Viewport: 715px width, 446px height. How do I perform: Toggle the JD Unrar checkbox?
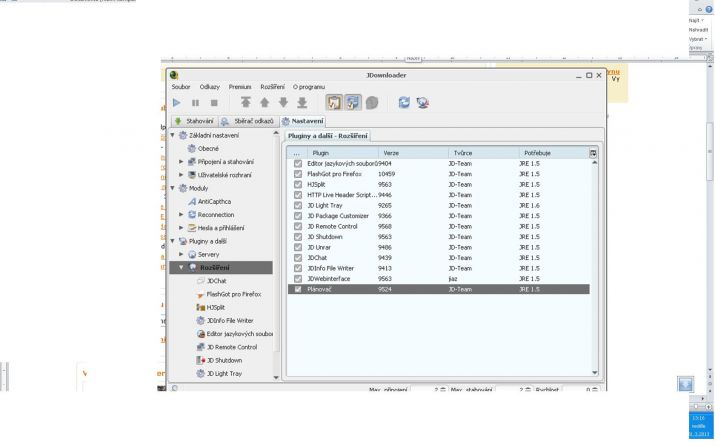click(298, 247)
